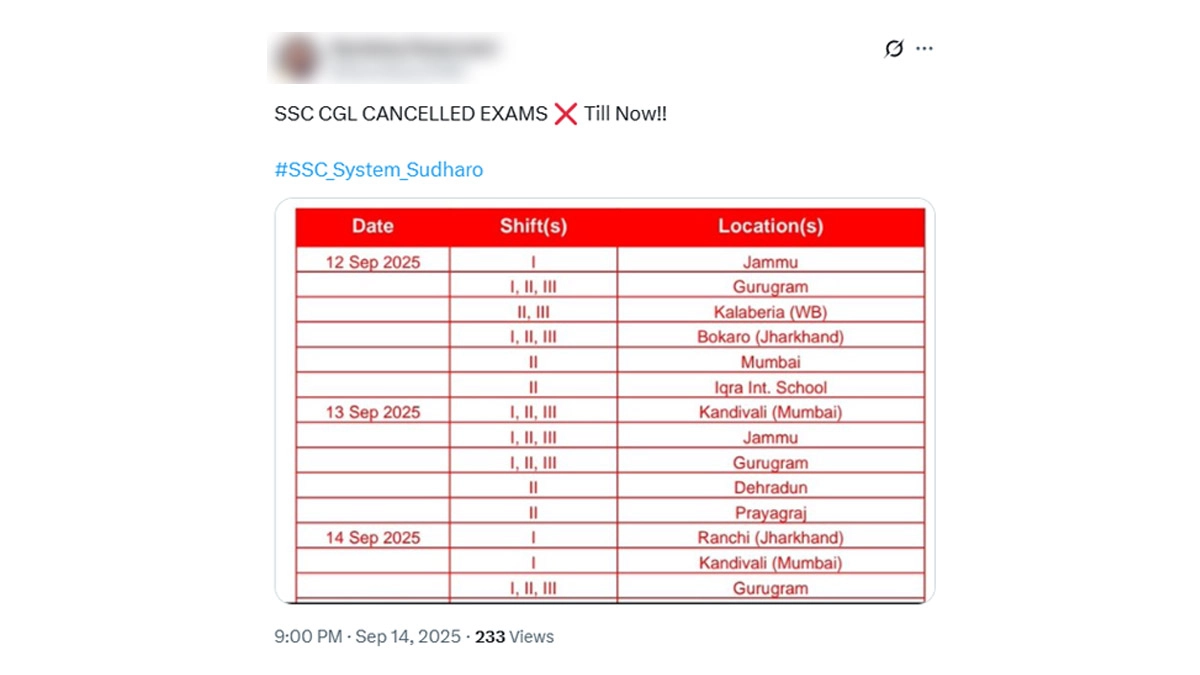Click the 9:00 PM Sep 14, 2025 timestamp

368,637
